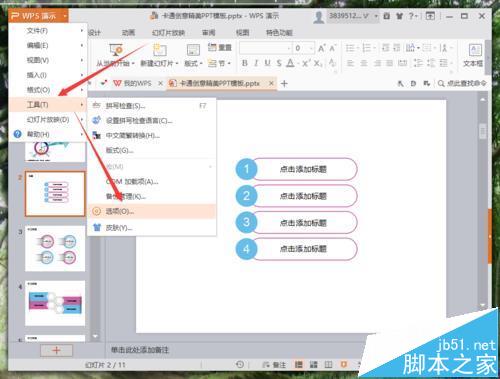Click the increase font size icon
The image size is (500, 379).
(x=321, y=48)
